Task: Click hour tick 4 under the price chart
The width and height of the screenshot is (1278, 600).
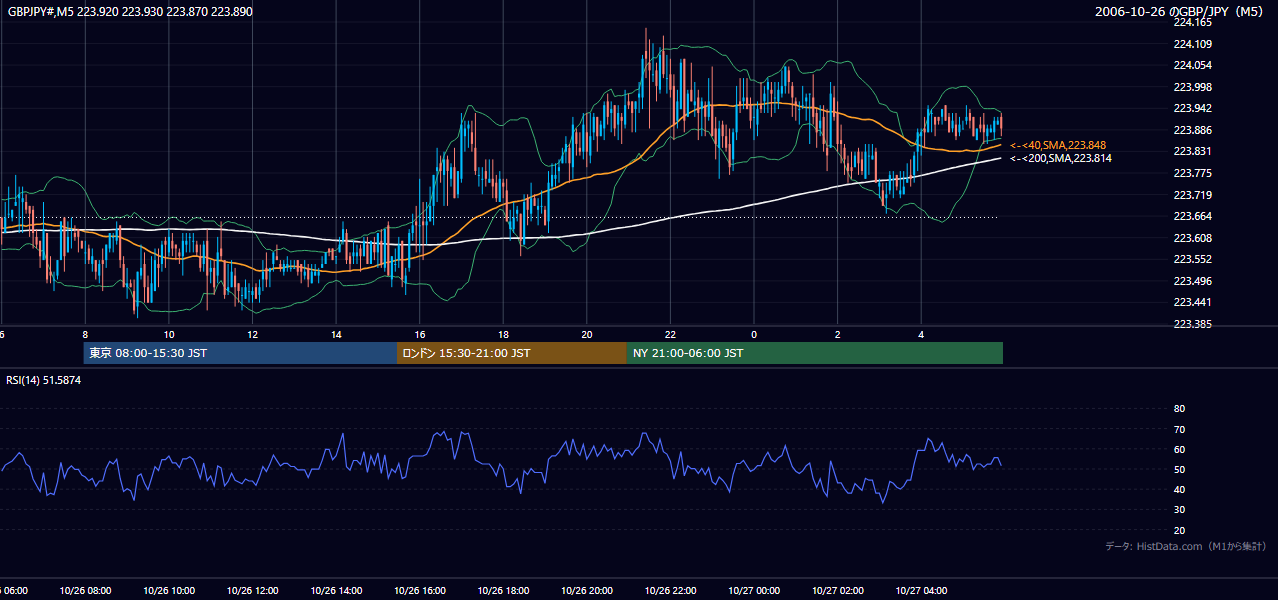Action: pos(921,335)
